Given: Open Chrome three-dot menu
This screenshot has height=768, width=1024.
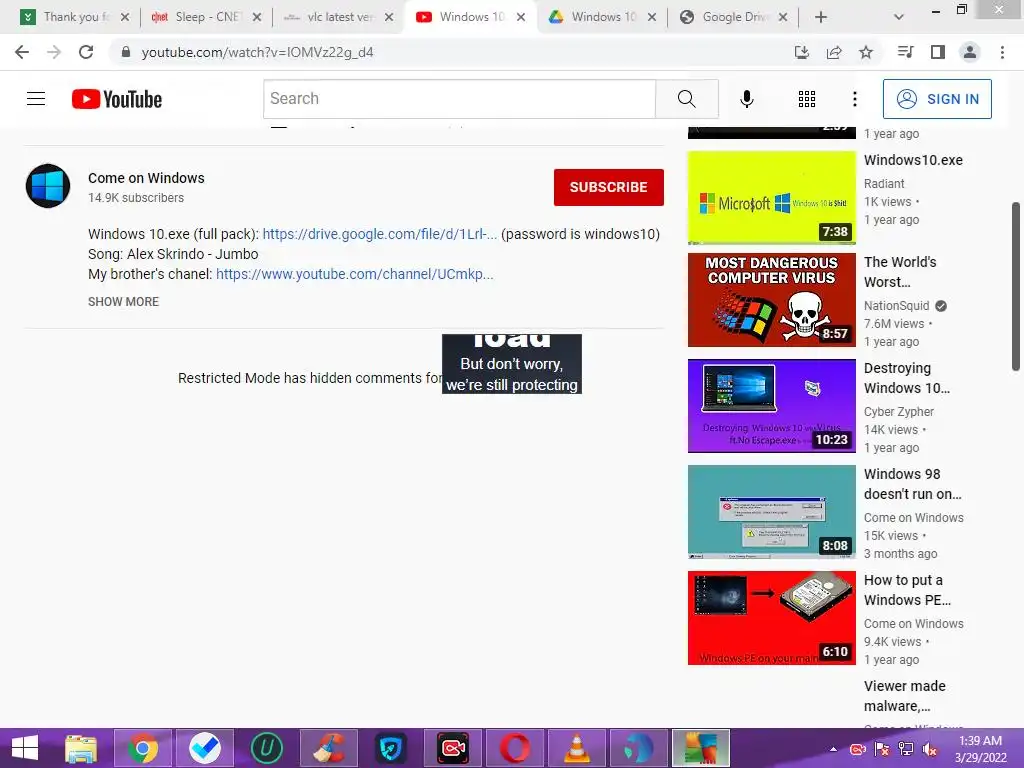Looking at the screenshot, I should point(1002,52).
